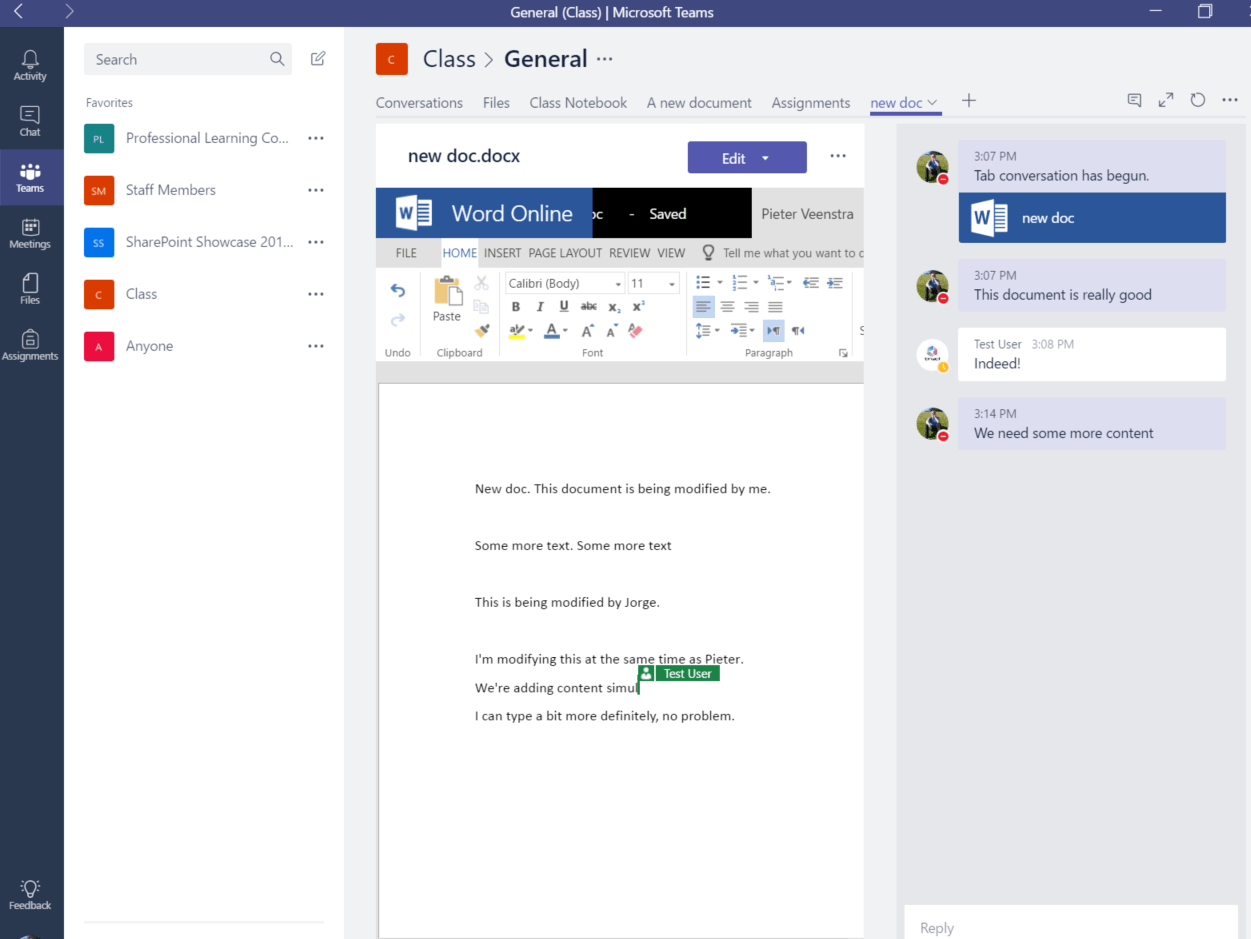Justify the paragraph text

point(775,307)
